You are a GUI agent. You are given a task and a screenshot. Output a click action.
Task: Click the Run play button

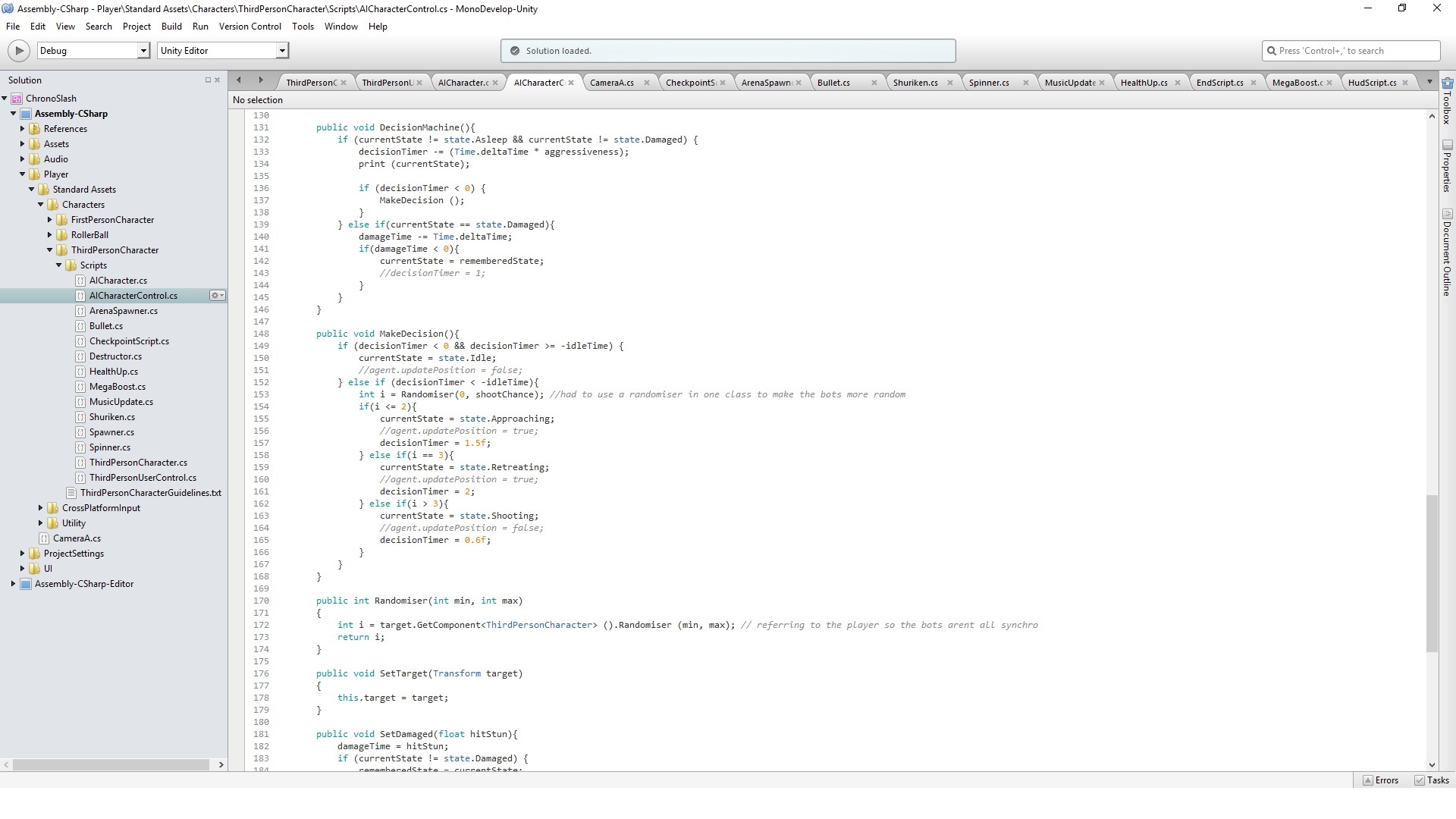(18, 51)
